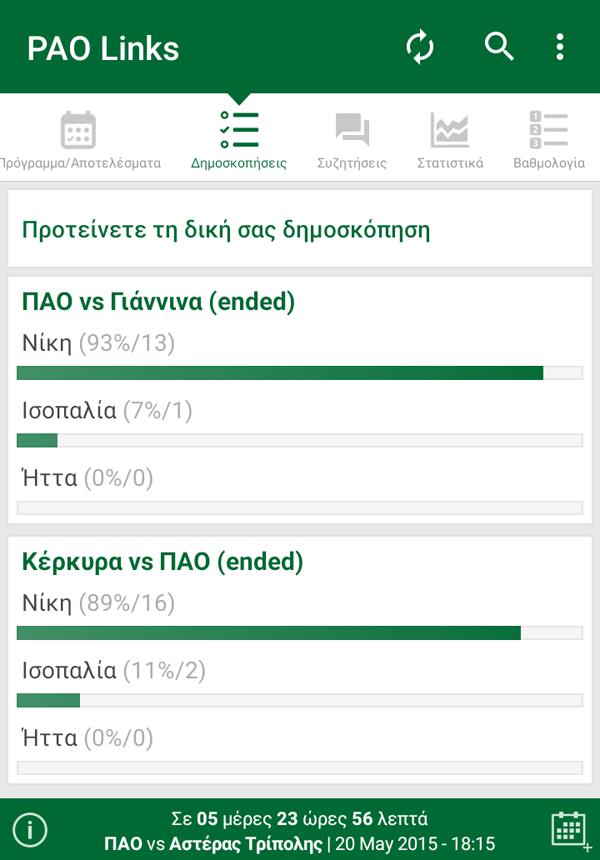The height and width of the screenshot is (860, 600).
Task: Switch to the Συζητήσεις tab label
Action: point(352,163)
